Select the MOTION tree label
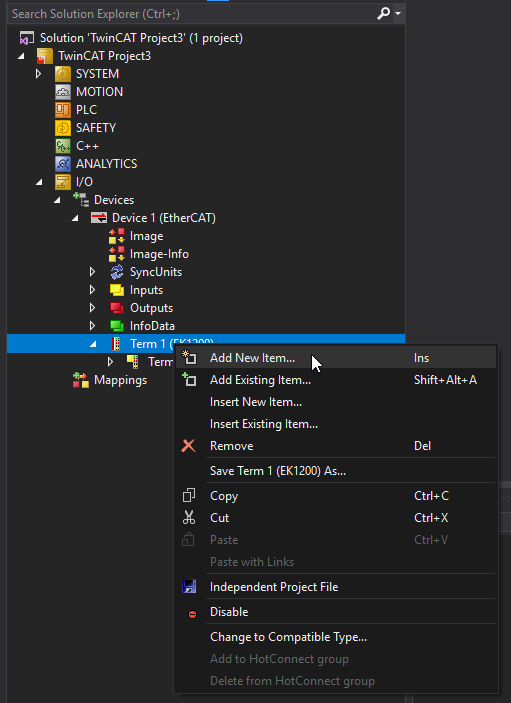The image size is (511, 703). tap(99, 92)
